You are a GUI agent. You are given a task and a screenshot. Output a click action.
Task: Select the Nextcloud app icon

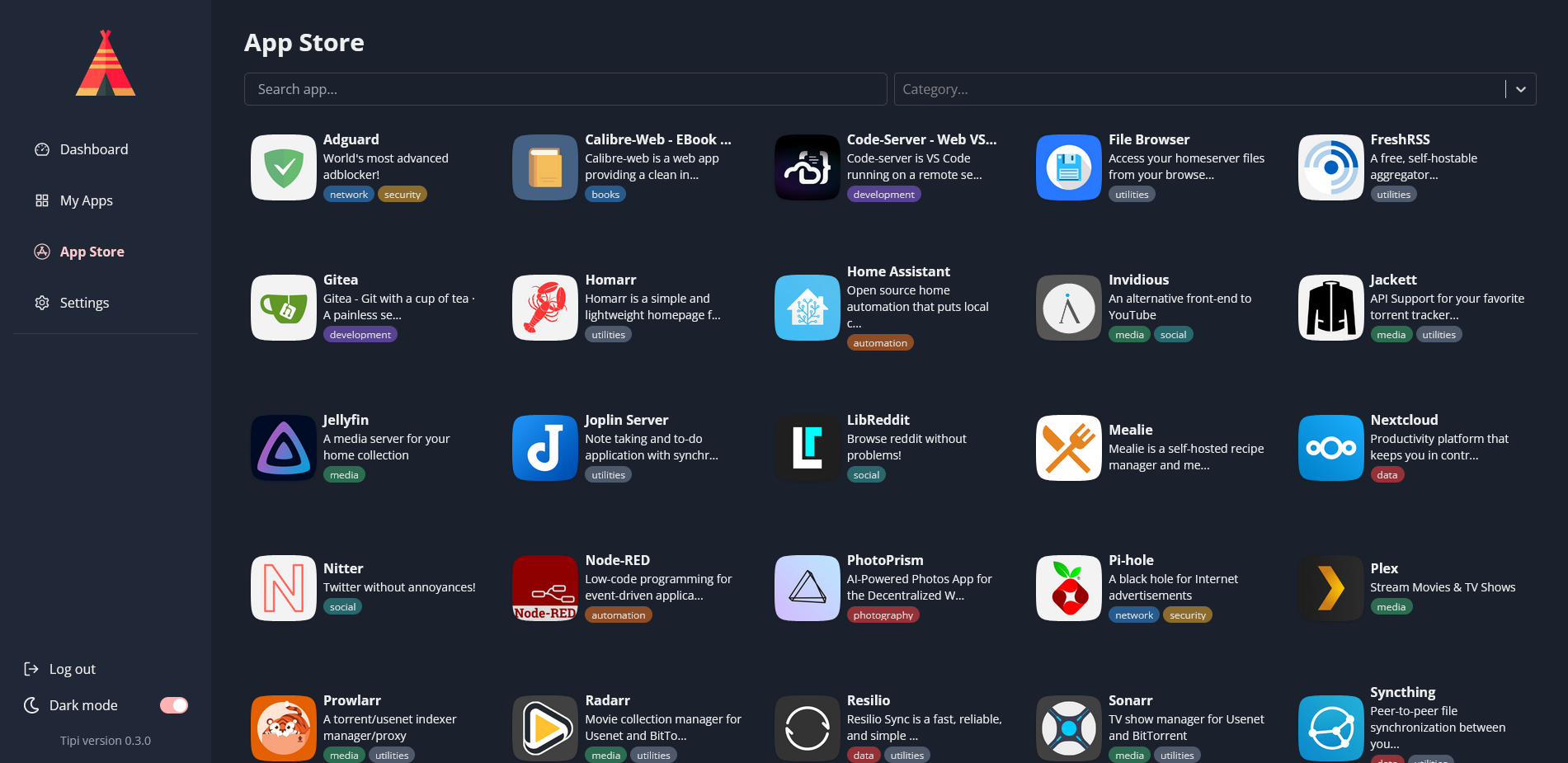(x=1331, y=448)
